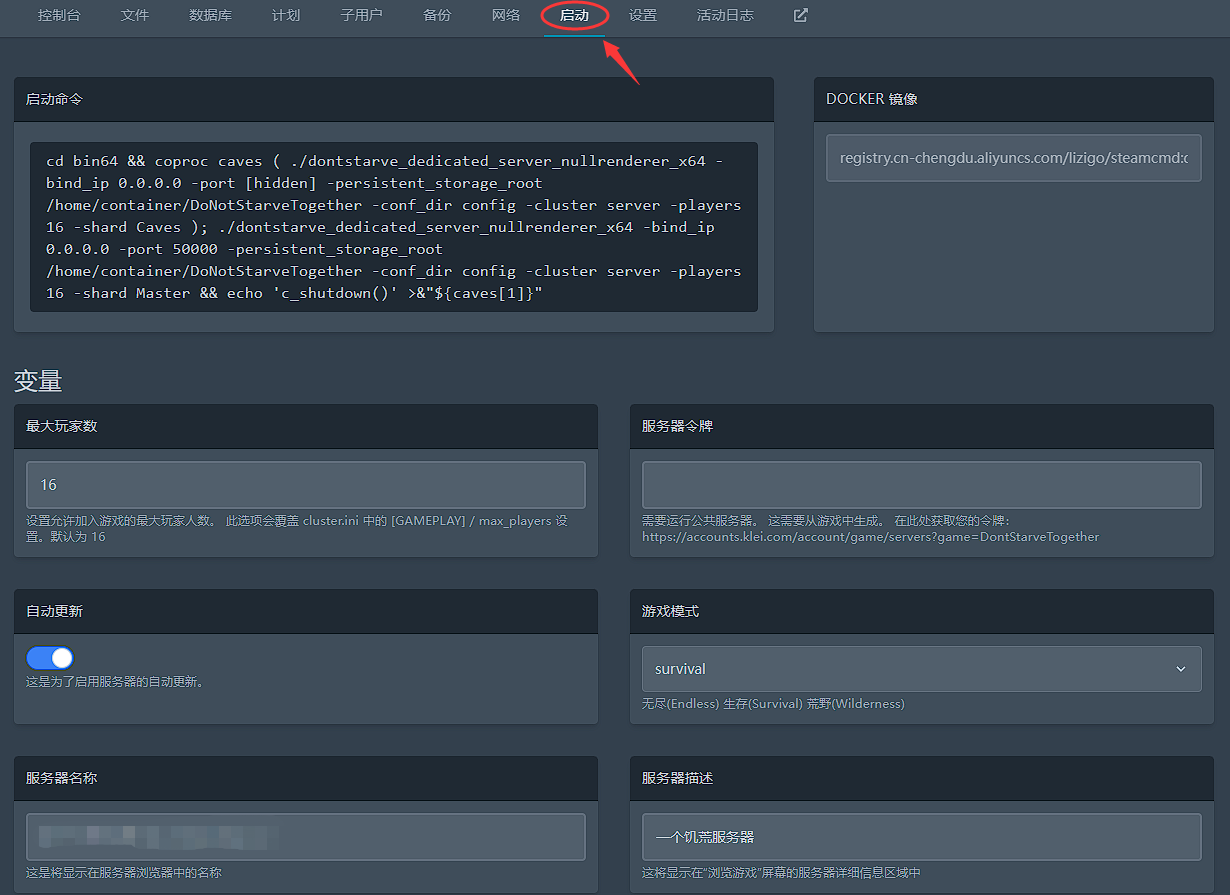The image size is (1230, 895).
Task: Select the 启动 tab
Action: pos(574,16)
